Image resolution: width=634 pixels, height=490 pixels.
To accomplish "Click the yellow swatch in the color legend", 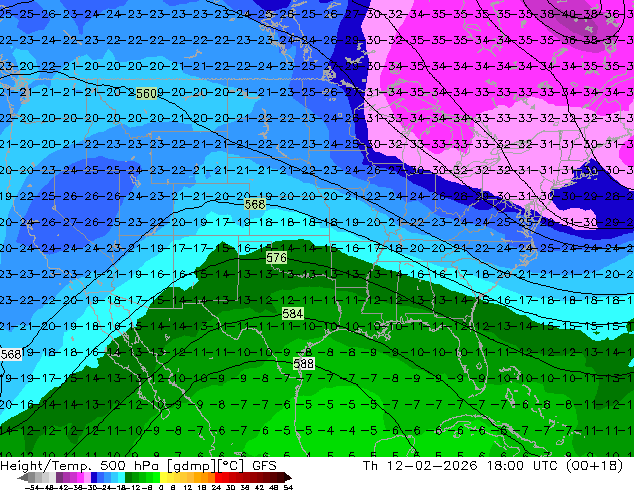I will [163, 477].
